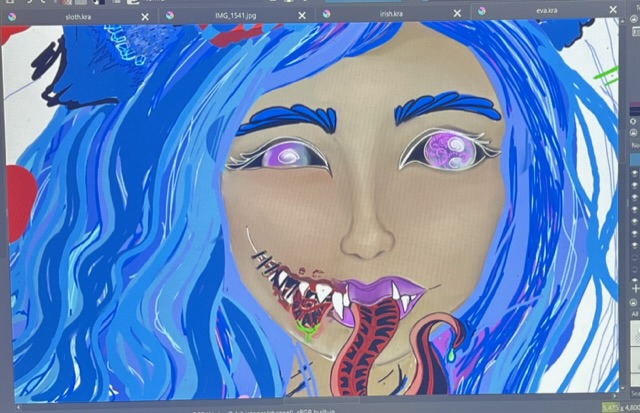This screenshot has width=640, height=413.
Task: Click the Krita file icon on sloth.kra tab
Action: (12, 17)
